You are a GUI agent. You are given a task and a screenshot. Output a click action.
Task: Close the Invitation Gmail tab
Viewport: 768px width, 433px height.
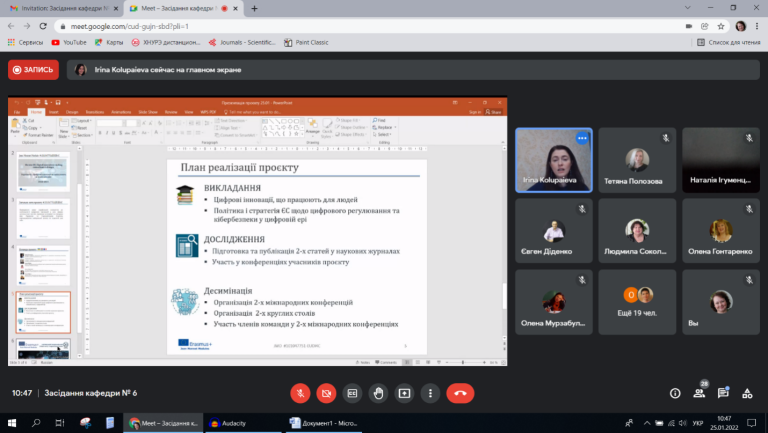click(116, 8)
